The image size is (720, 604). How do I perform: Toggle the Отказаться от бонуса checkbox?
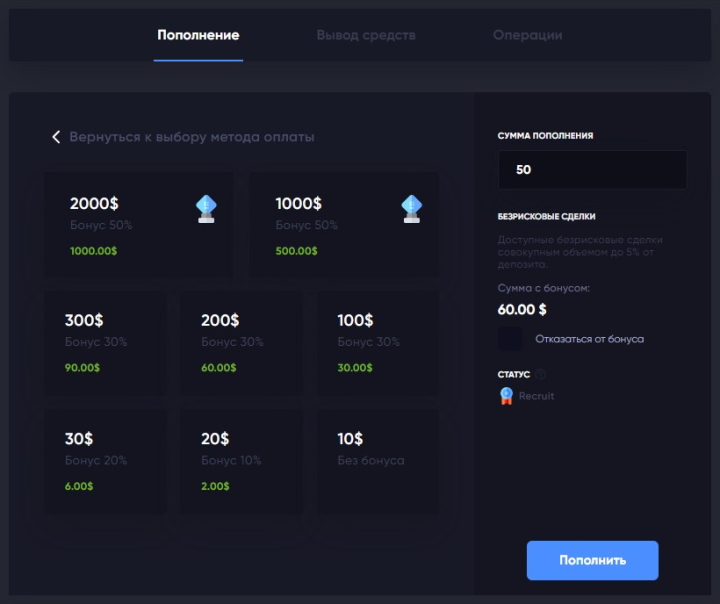point(510,339)
